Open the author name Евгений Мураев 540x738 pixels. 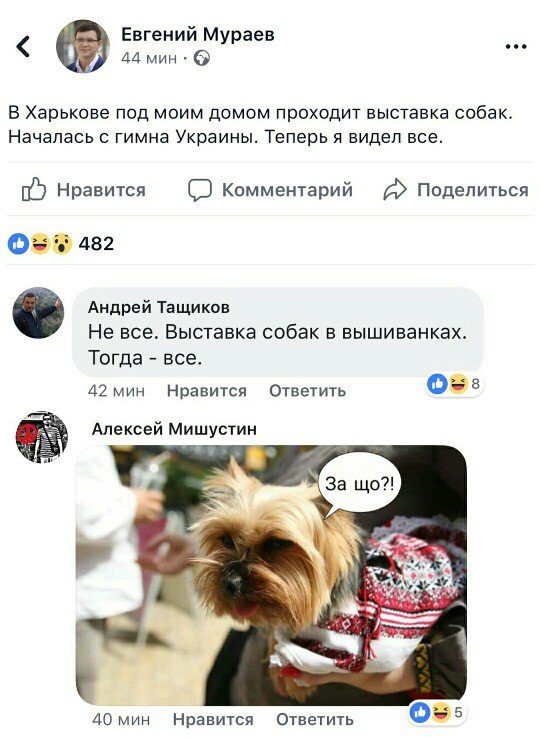point(198,34)
